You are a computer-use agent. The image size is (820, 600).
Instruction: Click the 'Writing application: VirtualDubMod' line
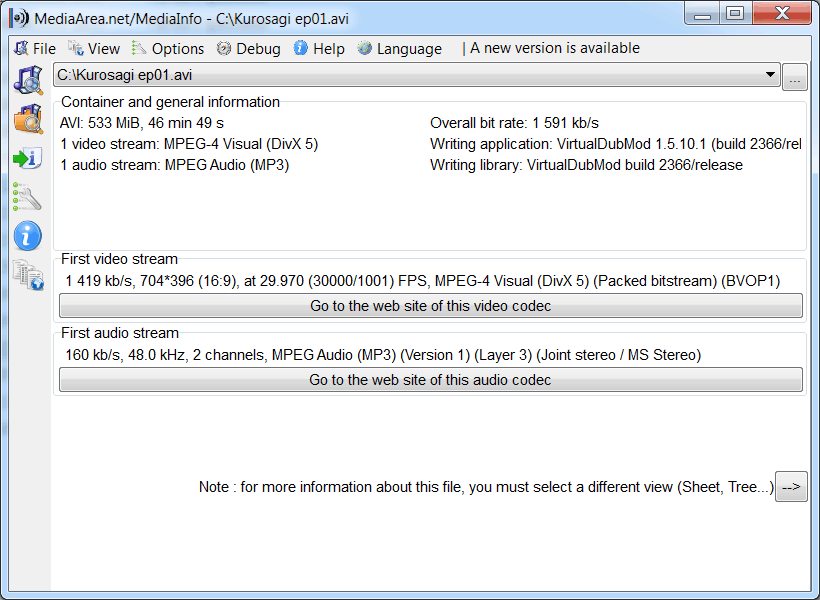616,144
